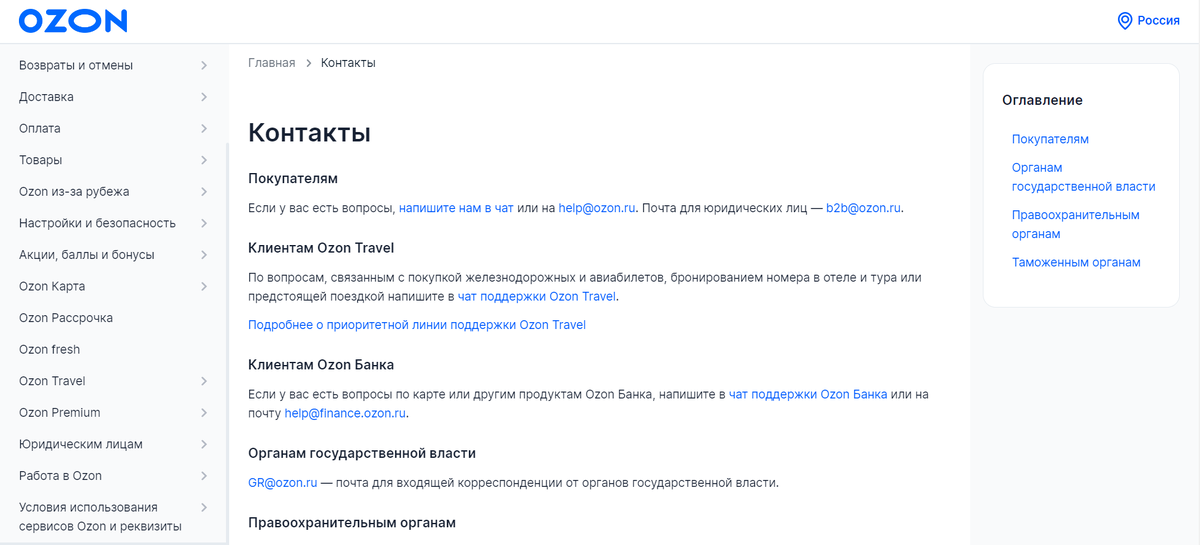Click the GR@ozon.ru email link
The height and width of the screenshot is (545, 1200).
[x=283, y=482]
